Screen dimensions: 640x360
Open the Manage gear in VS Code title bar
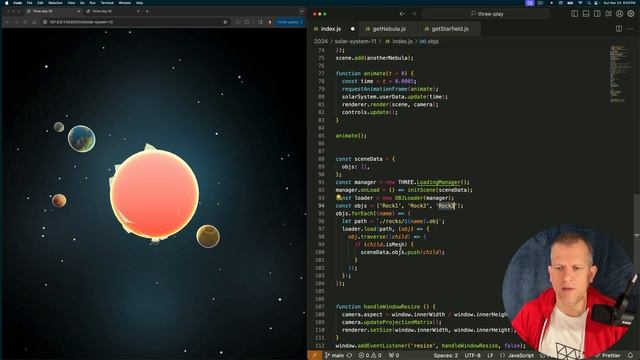[631, 14]
